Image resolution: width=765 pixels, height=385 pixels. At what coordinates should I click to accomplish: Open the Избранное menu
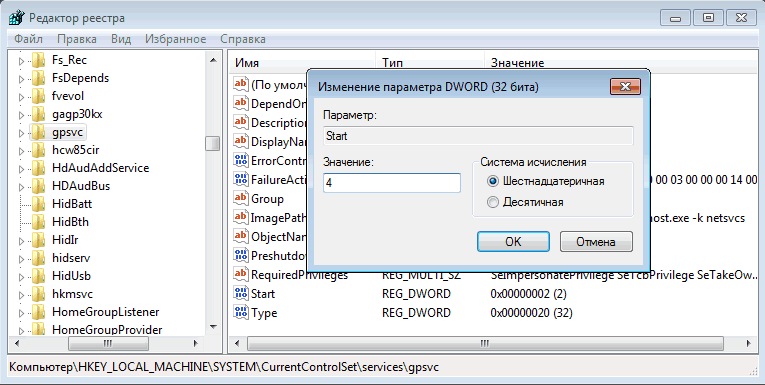coord(176,39)
